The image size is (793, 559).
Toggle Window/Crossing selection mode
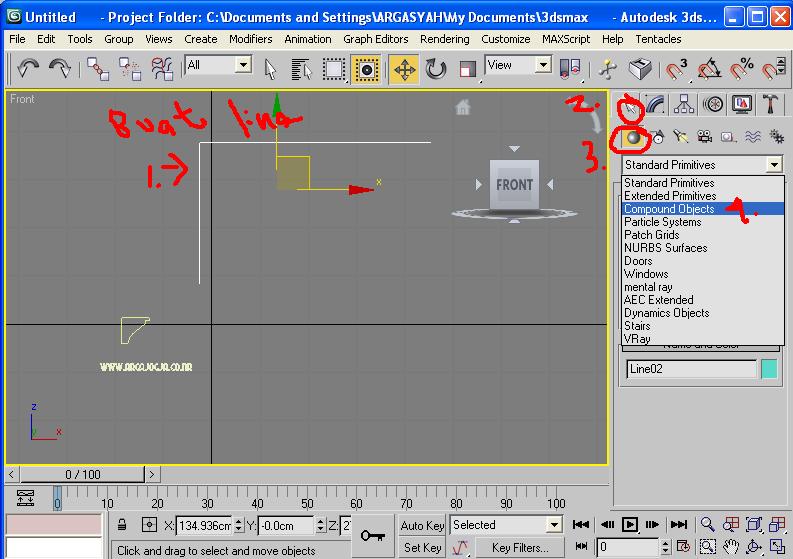click(x=366, y=69)
